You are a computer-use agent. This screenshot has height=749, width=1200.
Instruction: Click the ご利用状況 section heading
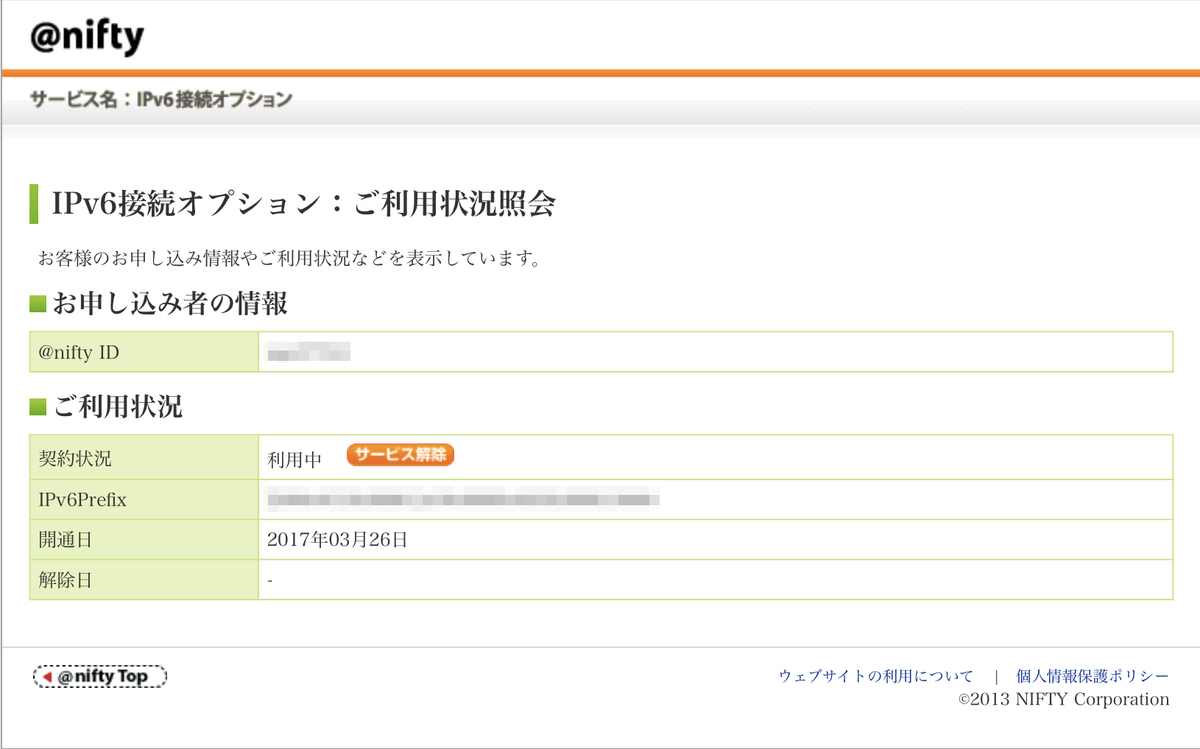tap(117, 407)
